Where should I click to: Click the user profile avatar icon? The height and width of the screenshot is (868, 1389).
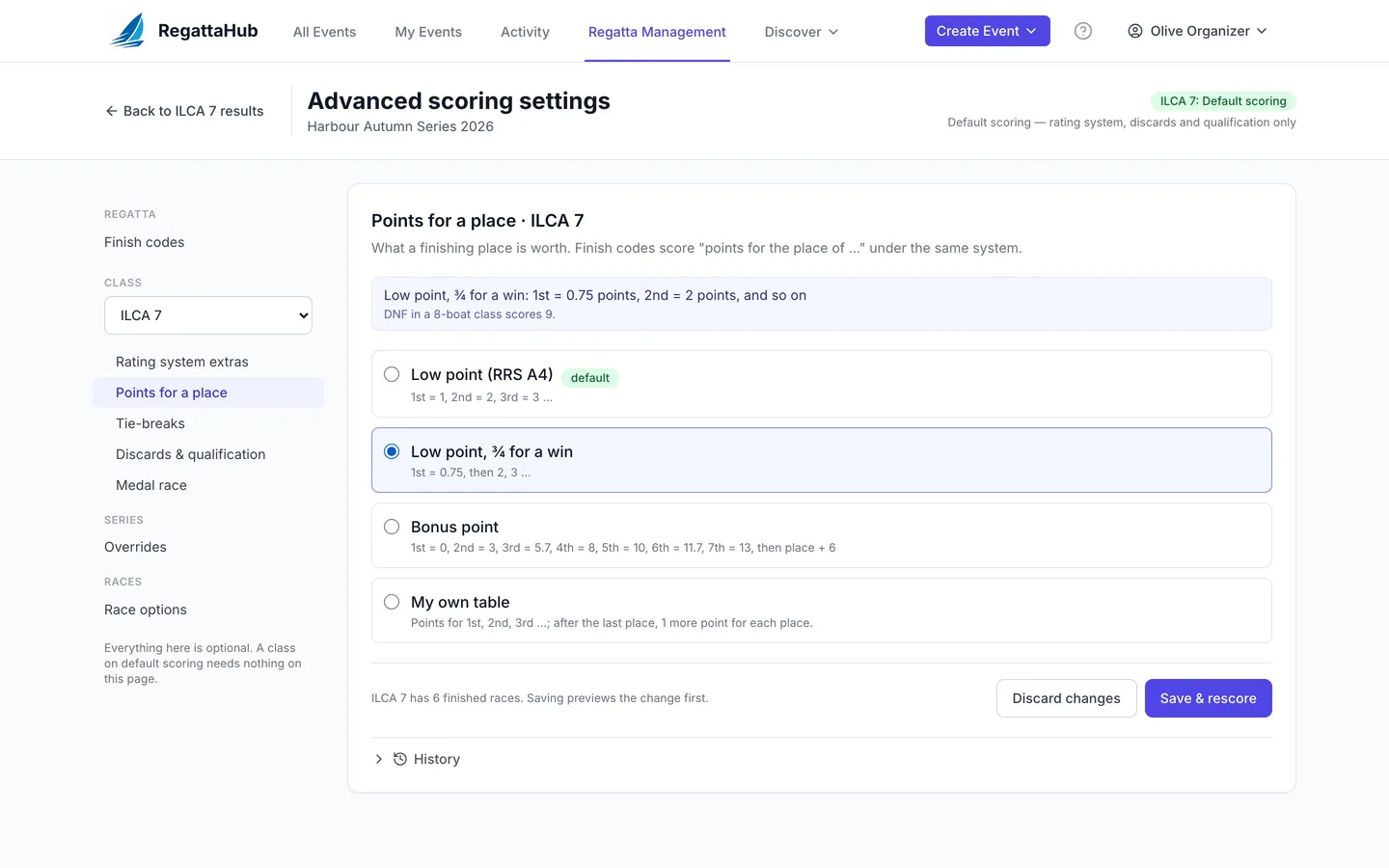click(1135, 31)
